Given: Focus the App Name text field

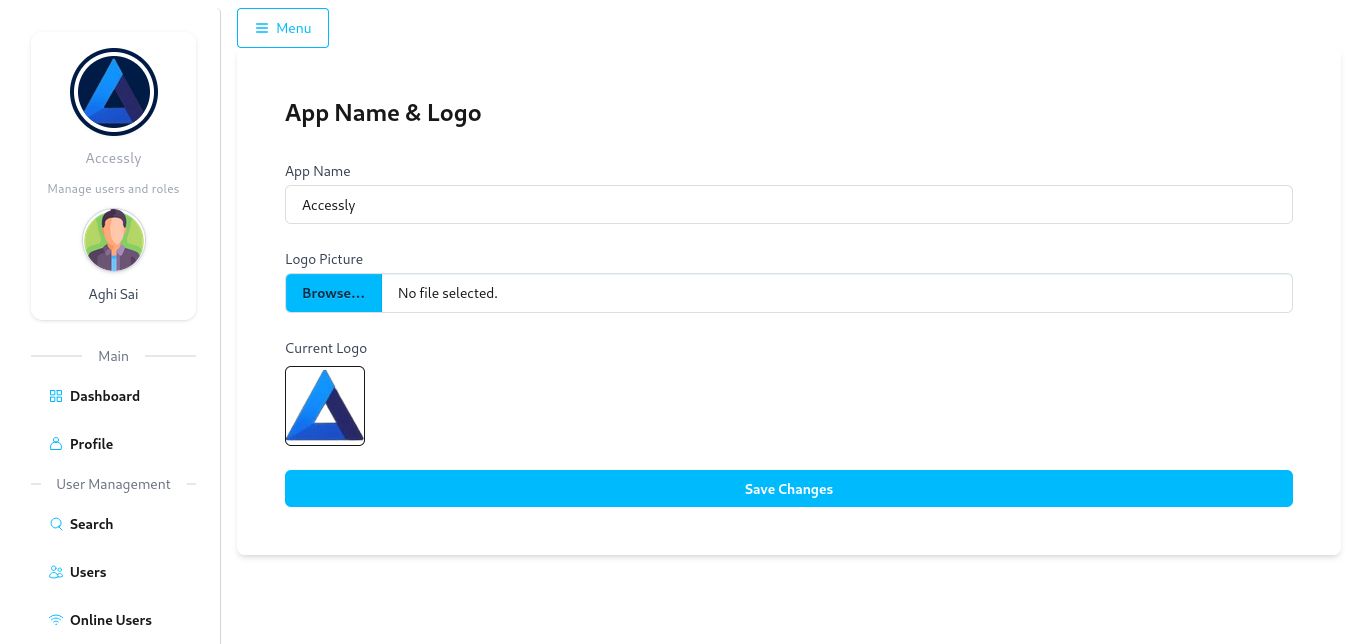Looking at the screenshot, I should [x=788, y=205].
